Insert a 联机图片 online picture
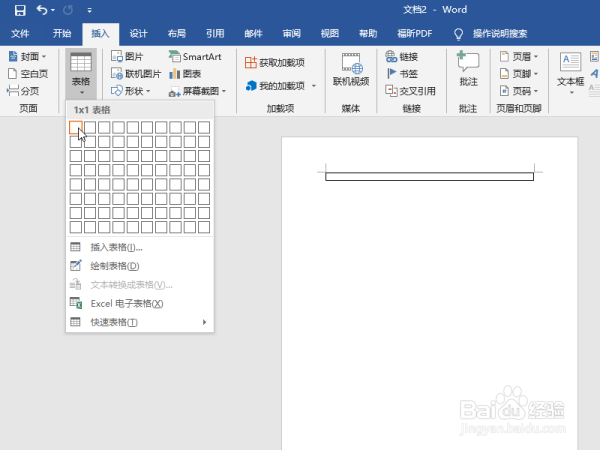The width and height of the screenshot is (600, 450). (136, 73)
